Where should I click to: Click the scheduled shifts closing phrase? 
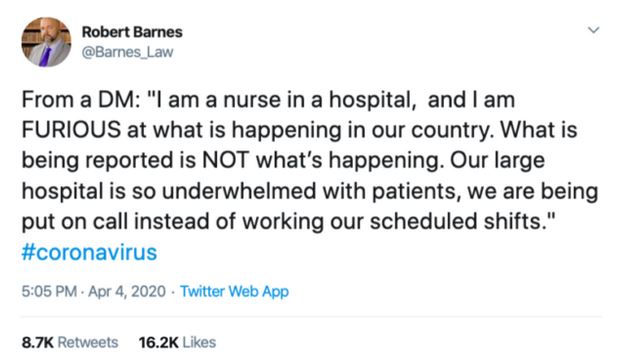(x=462, y=221)
